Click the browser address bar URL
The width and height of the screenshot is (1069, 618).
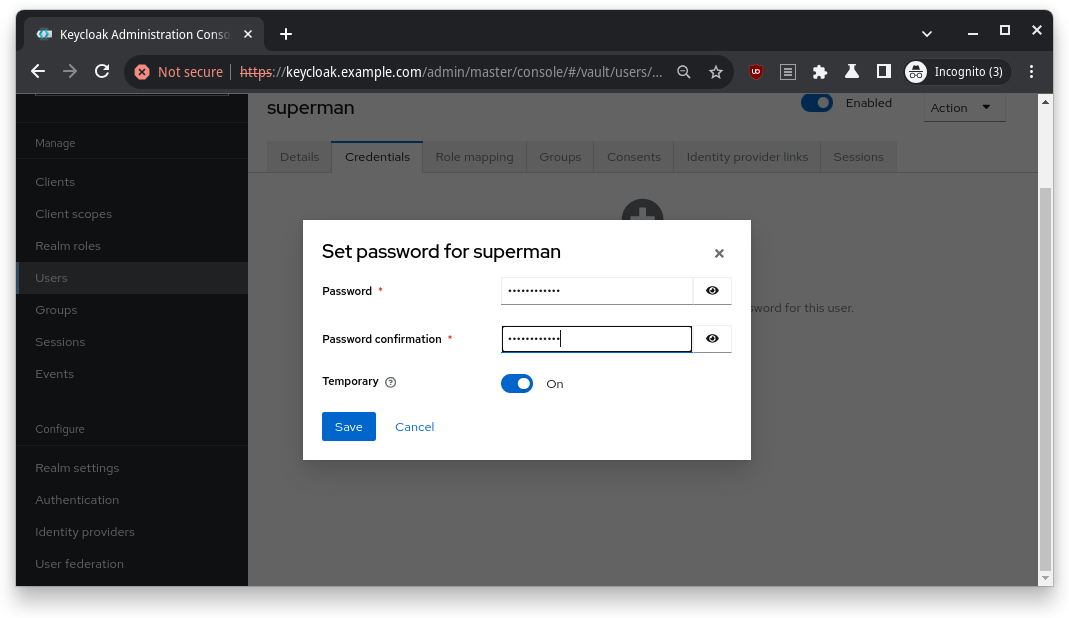coord(451,72)
